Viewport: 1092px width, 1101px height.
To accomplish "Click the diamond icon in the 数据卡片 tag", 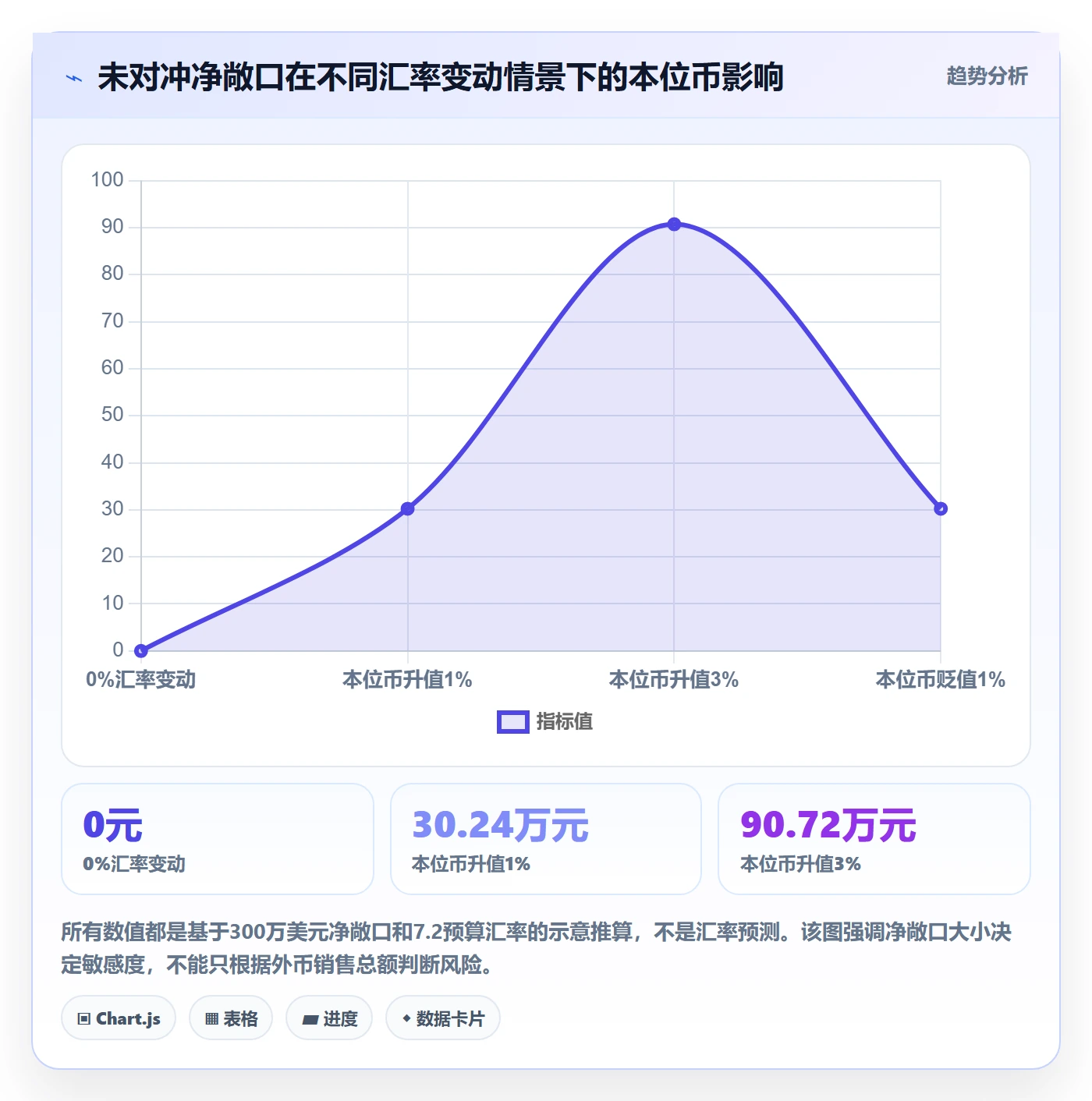I will (x=406, y=1018).
